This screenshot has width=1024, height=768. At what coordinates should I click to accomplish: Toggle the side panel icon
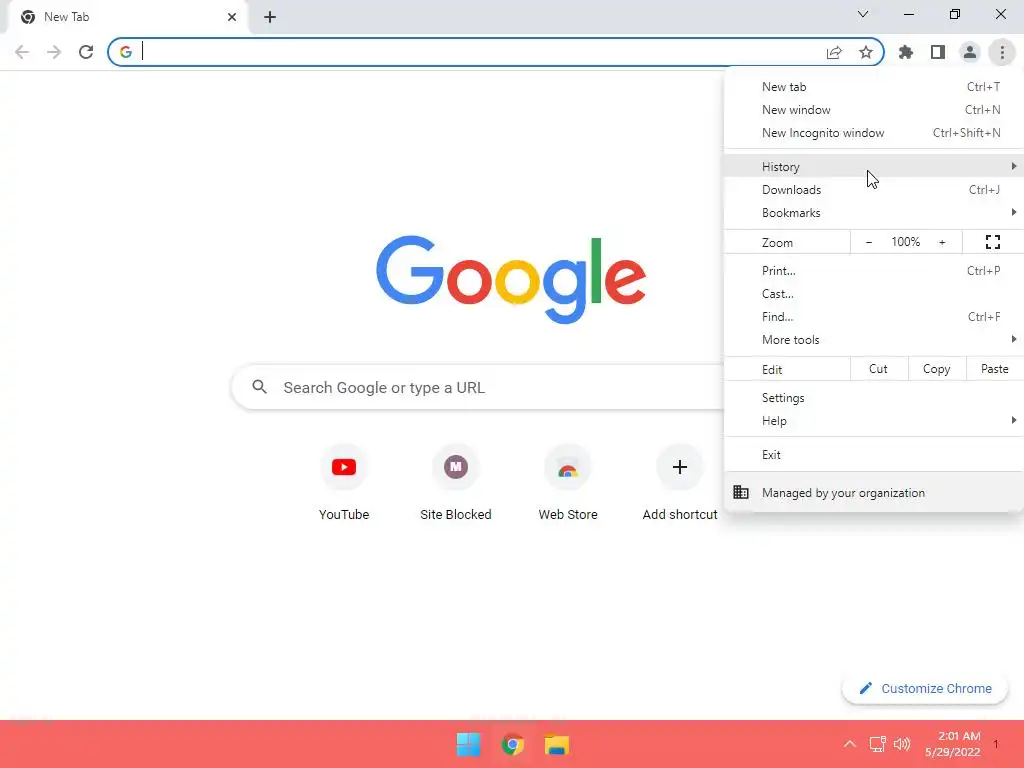click(x=938, y=52)
